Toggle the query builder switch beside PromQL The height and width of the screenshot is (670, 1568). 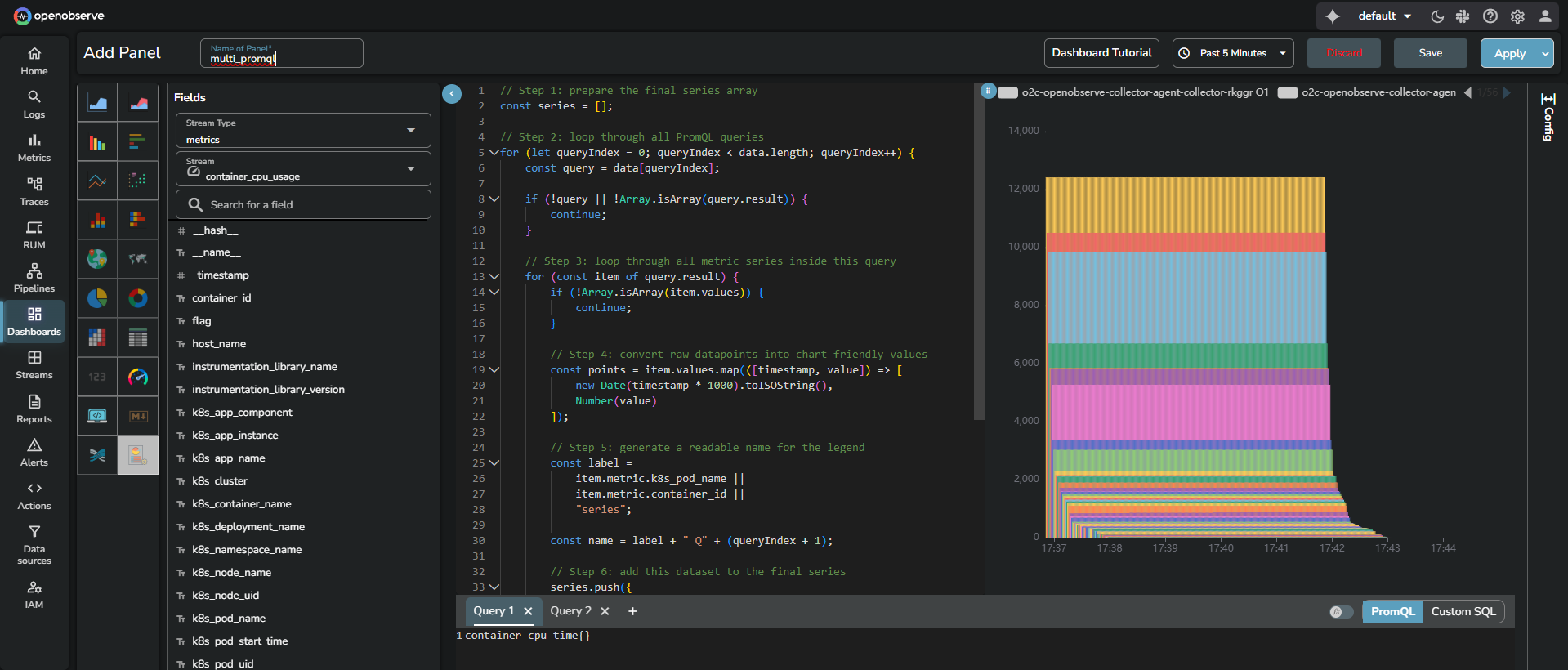point(1340,612)
